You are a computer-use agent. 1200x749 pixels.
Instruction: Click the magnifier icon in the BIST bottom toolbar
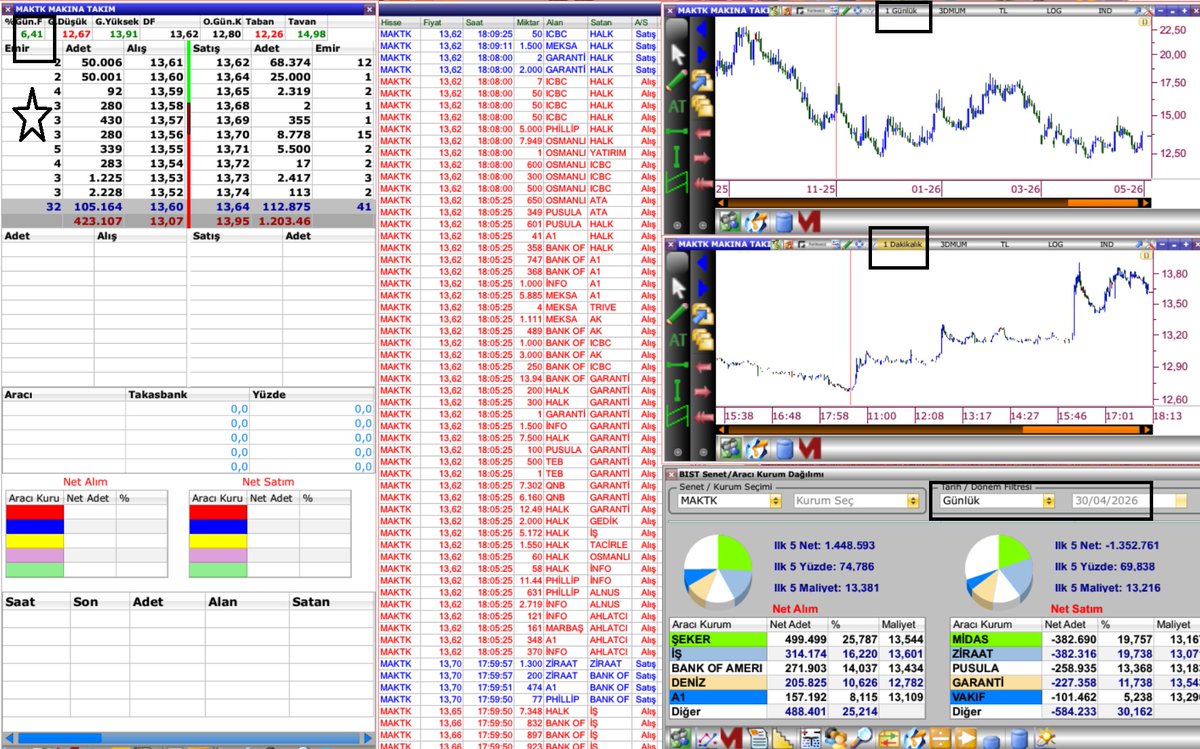click(x=861, y=738)
